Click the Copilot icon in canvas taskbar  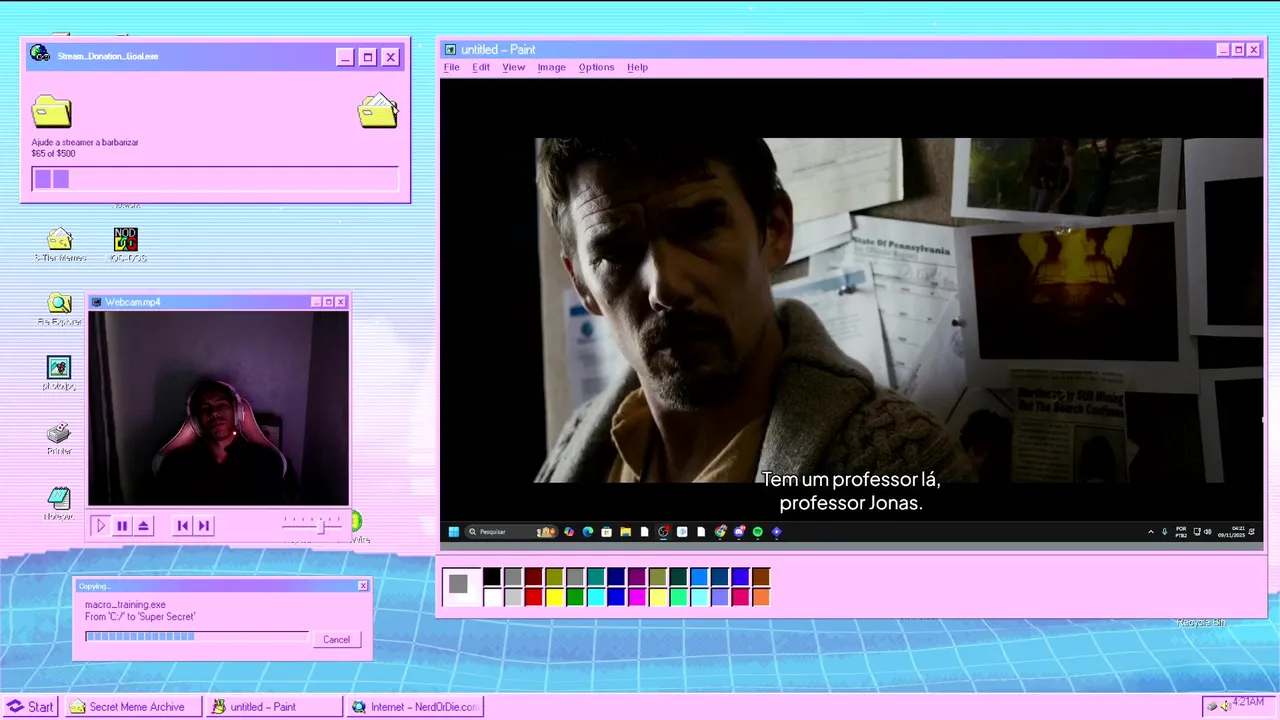point(569,532)
